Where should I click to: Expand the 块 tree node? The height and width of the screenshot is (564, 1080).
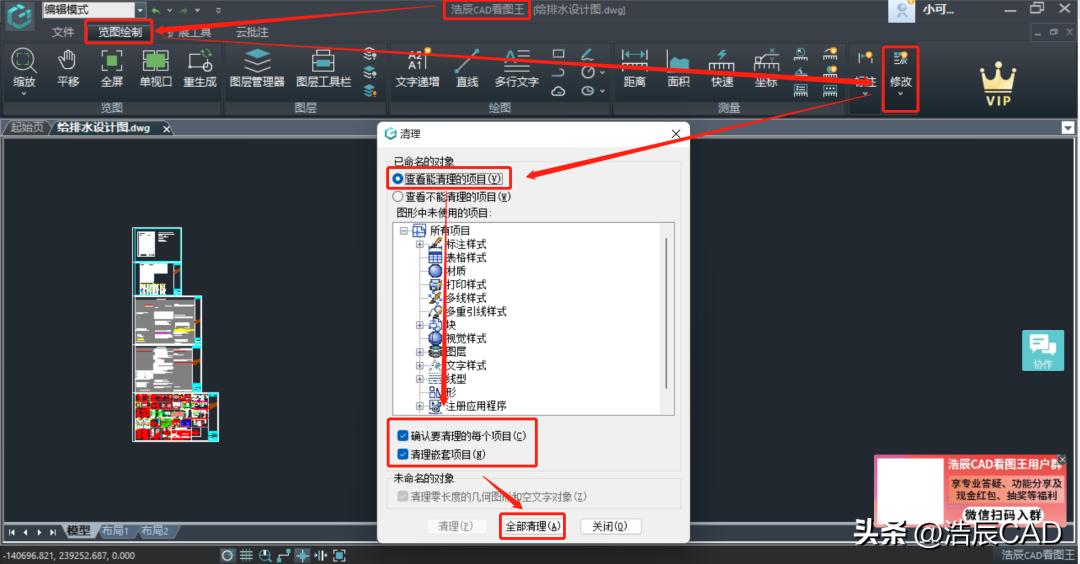click(x=419, y=325)
